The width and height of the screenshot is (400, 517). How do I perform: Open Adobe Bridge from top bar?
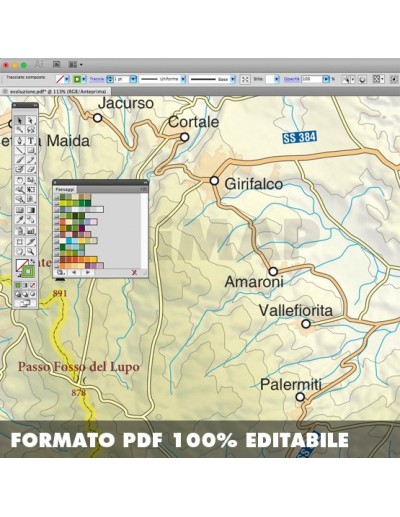pyautogui.click(x=57, y=65)
